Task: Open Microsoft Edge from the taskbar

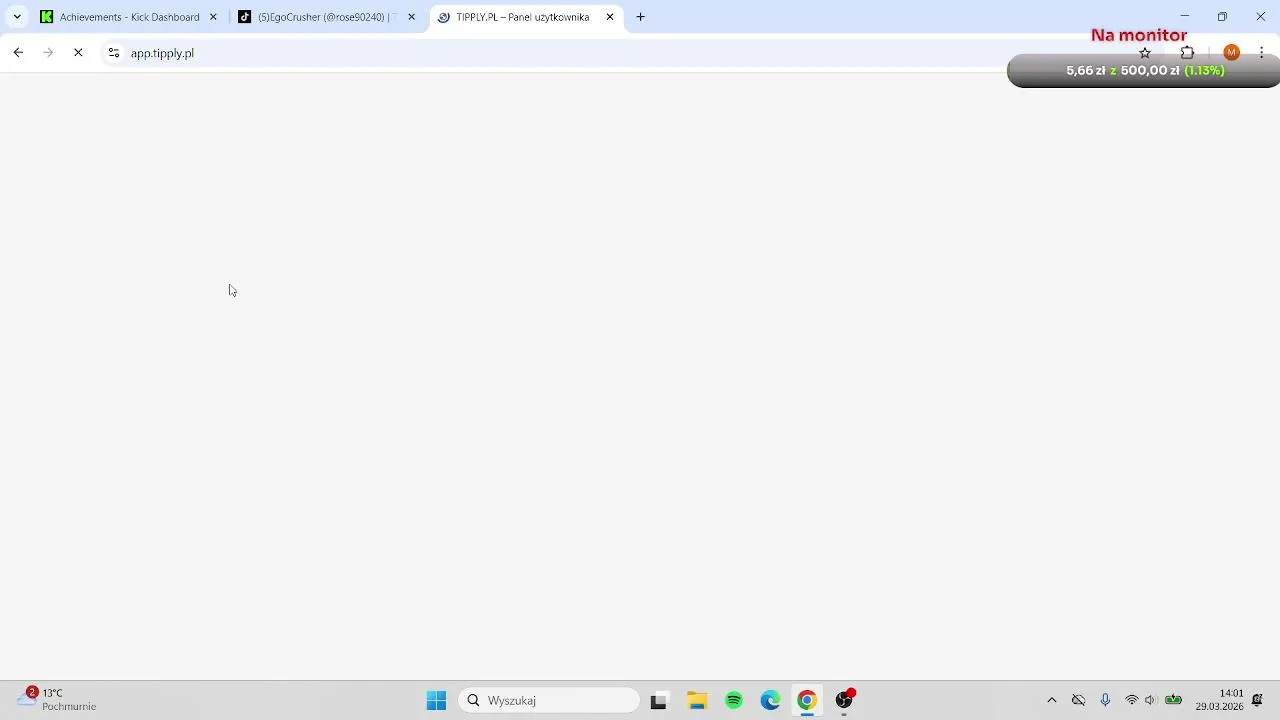Action: (770, 701)
